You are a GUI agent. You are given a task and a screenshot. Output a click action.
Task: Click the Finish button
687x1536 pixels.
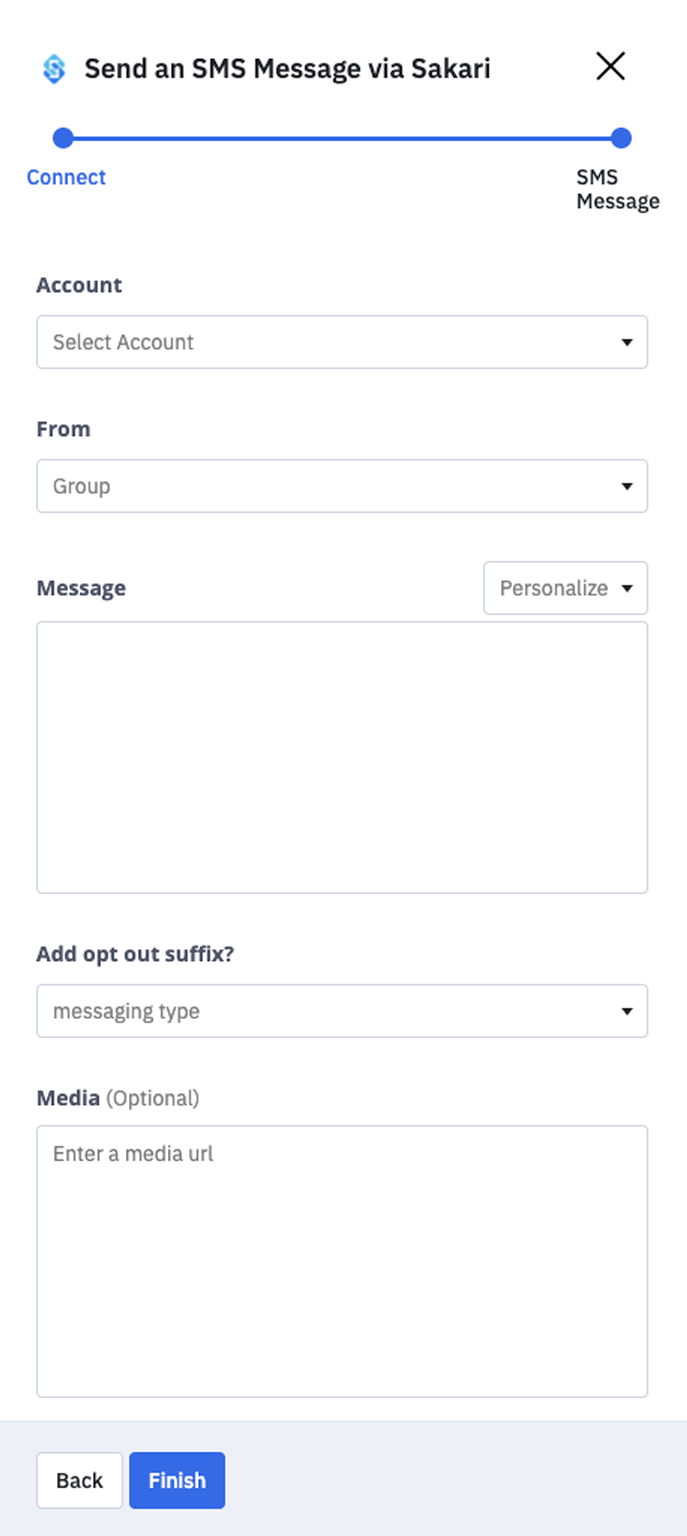tap(177, 1480)
